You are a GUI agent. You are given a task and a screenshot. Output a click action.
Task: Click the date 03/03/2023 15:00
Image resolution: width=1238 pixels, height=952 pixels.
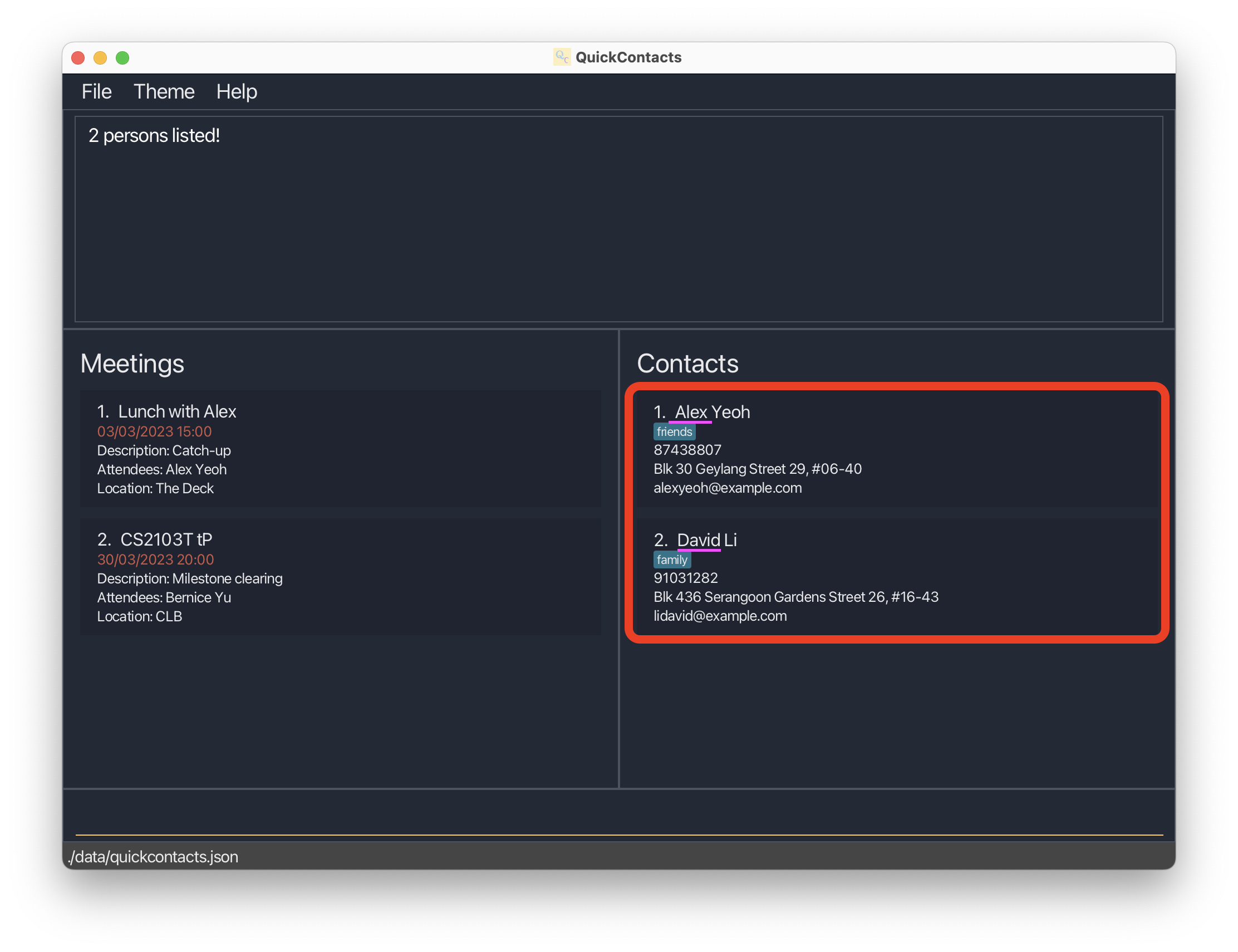click(x=154, y=432)
